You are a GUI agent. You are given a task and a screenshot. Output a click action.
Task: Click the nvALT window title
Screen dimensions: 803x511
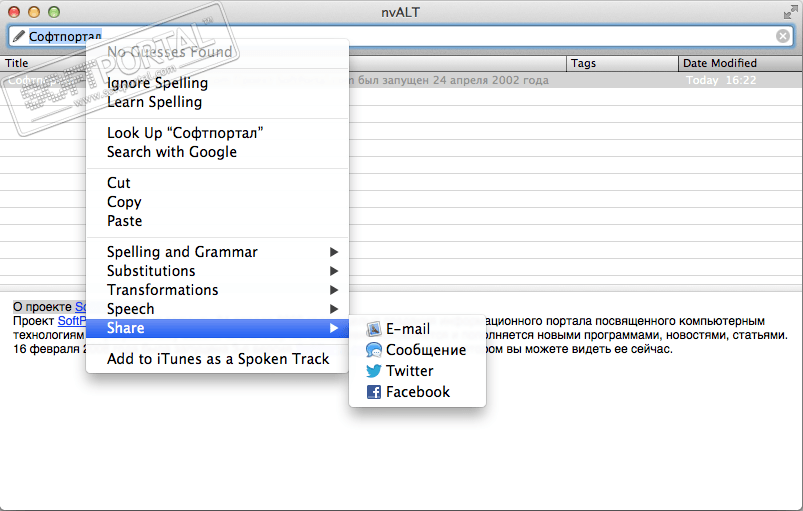[400, 12]
